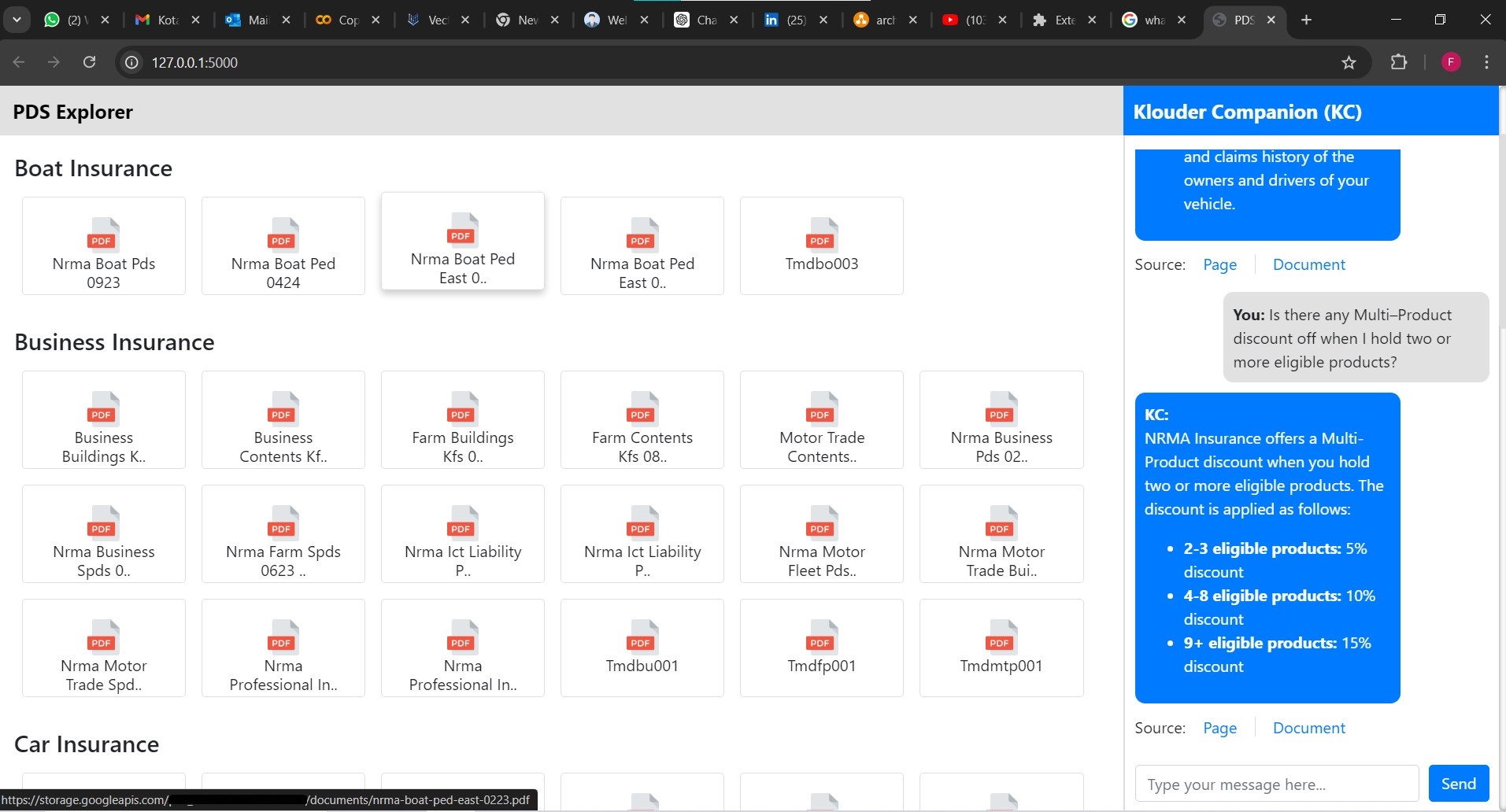1506x812 pixels.
Task: Open the Tmdfp001 PDF document
Action: pos(822,648)
